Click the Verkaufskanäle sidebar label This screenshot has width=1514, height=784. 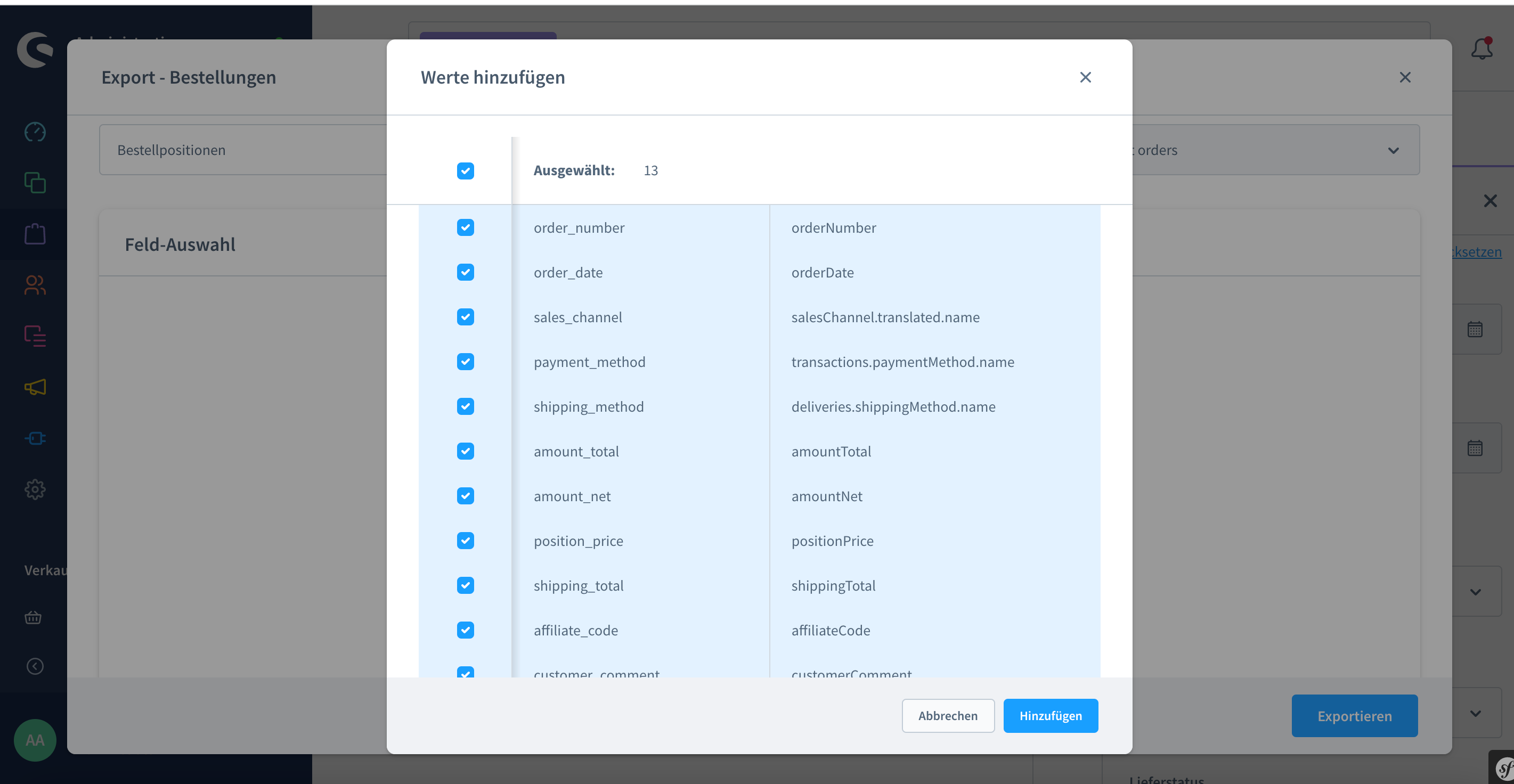click(46, 569)
